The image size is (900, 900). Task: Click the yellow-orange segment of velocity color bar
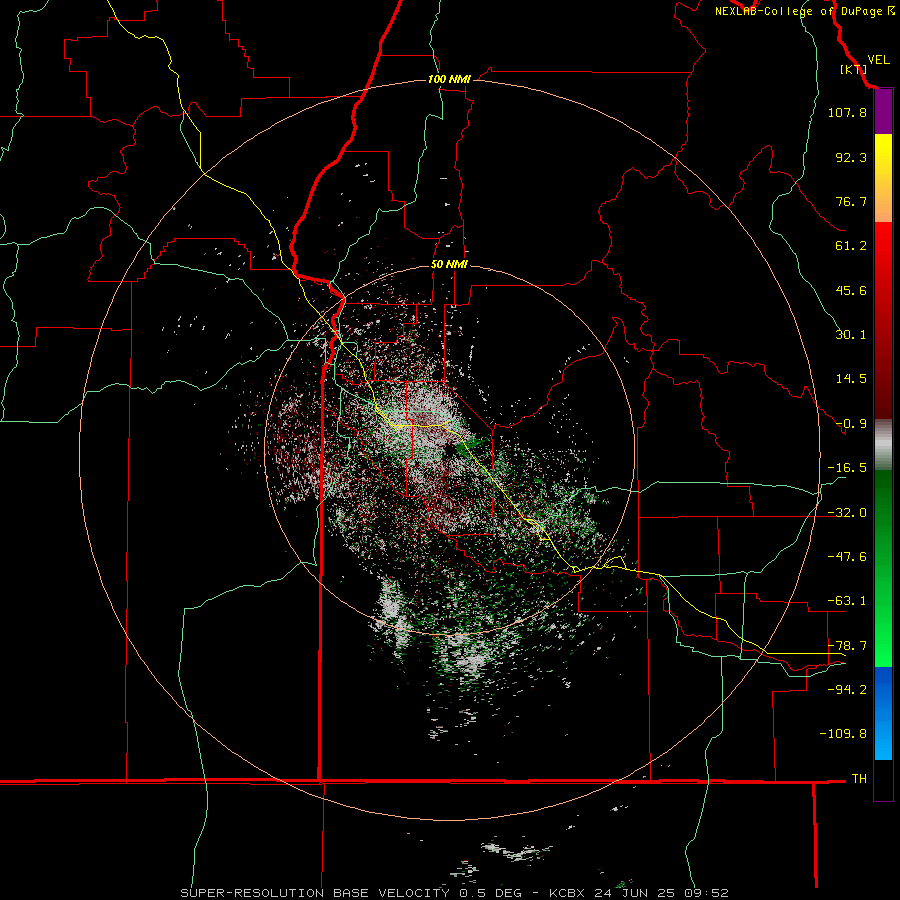(x=883, y=178)
